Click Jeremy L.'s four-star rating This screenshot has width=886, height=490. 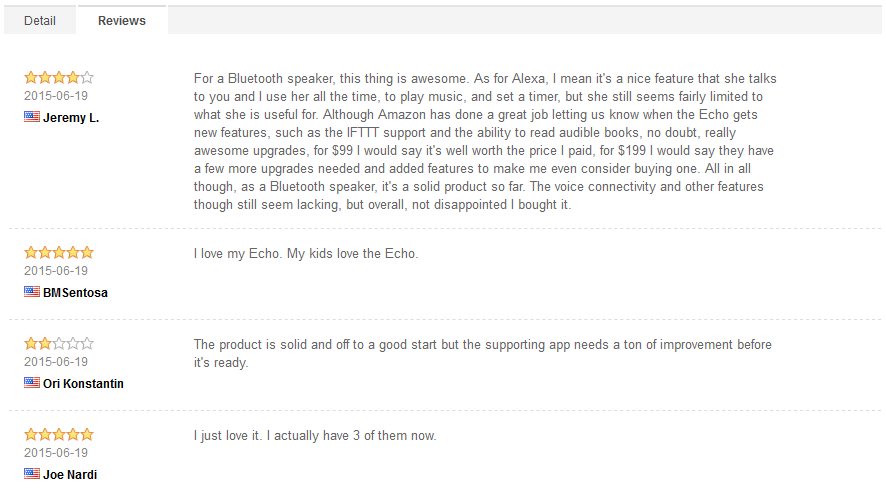[59, 77]
